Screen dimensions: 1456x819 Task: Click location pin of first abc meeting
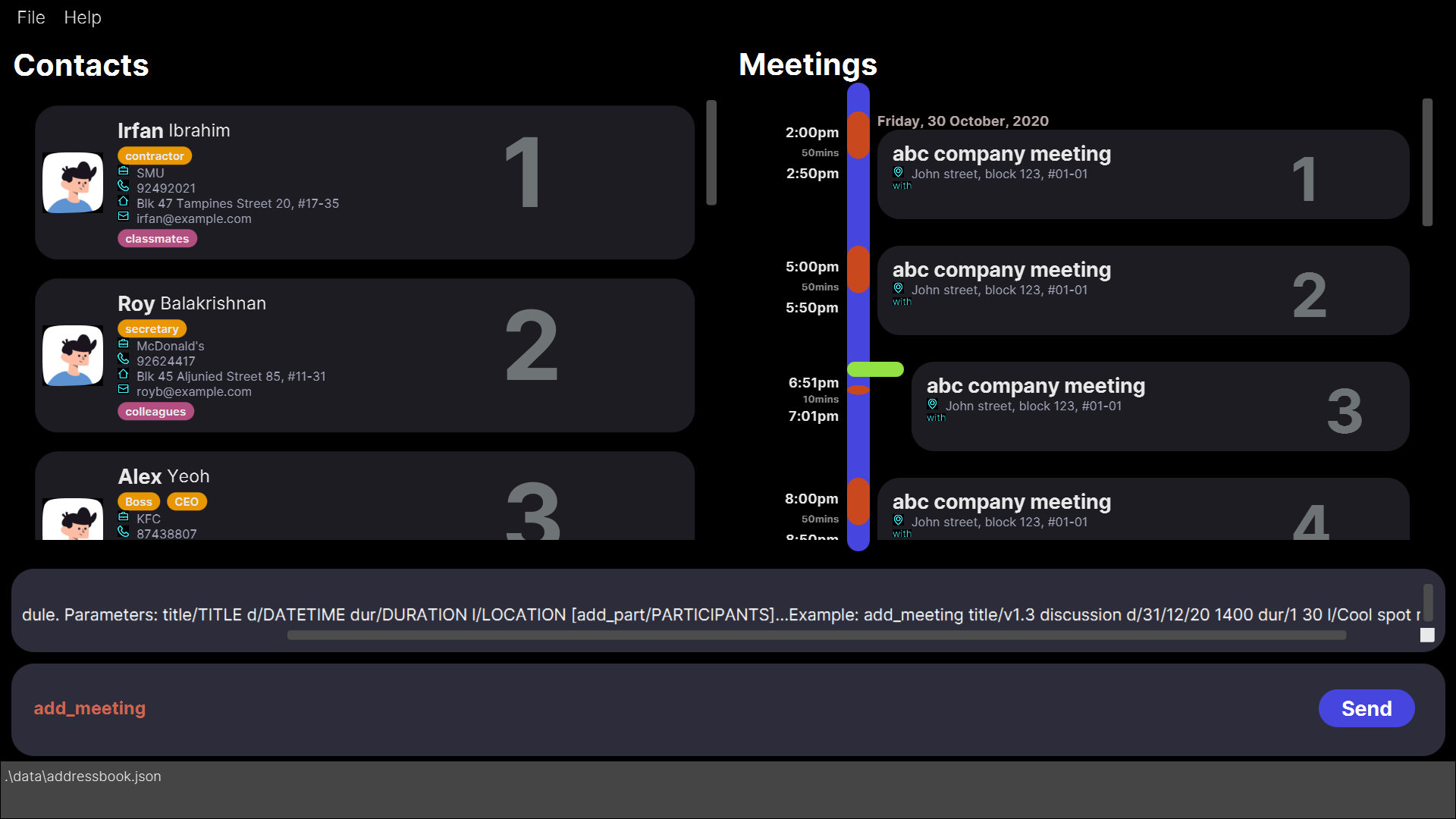[x=899, y=173]
